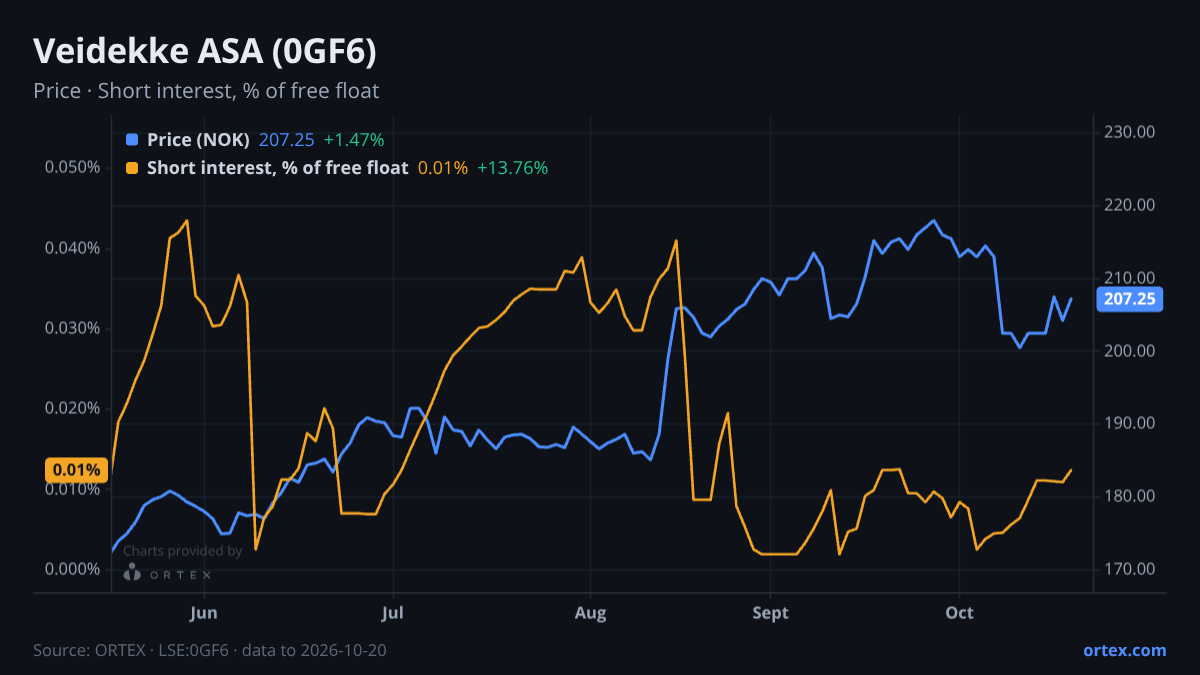Click the Jul x-axis label
Screen dimensions: 1200x675
click(393, 612)
